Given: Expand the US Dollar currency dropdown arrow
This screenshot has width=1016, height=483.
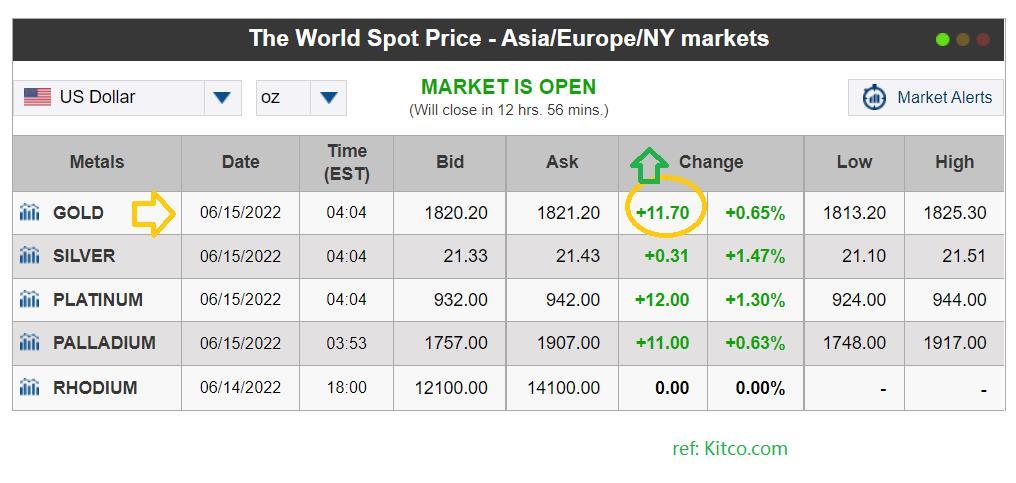Looking at the screenshot, I should coord(222,98).
